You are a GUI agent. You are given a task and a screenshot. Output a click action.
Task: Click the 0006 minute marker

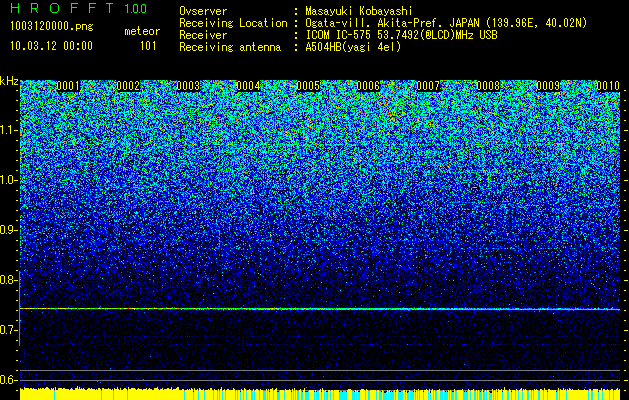(368, 86)
